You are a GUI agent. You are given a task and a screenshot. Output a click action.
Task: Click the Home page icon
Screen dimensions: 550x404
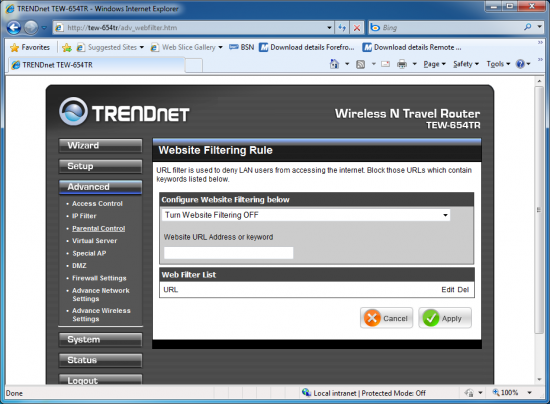[x=334, y=64]
